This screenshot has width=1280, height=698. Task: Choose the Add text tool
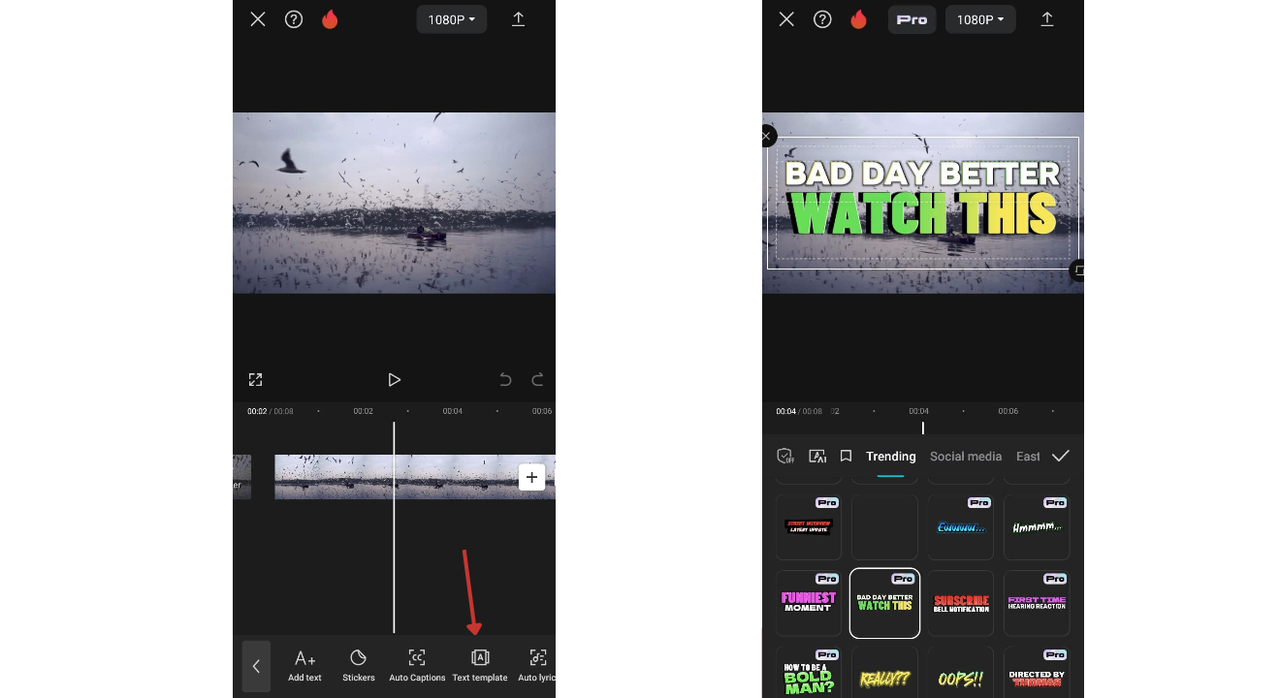305,665
